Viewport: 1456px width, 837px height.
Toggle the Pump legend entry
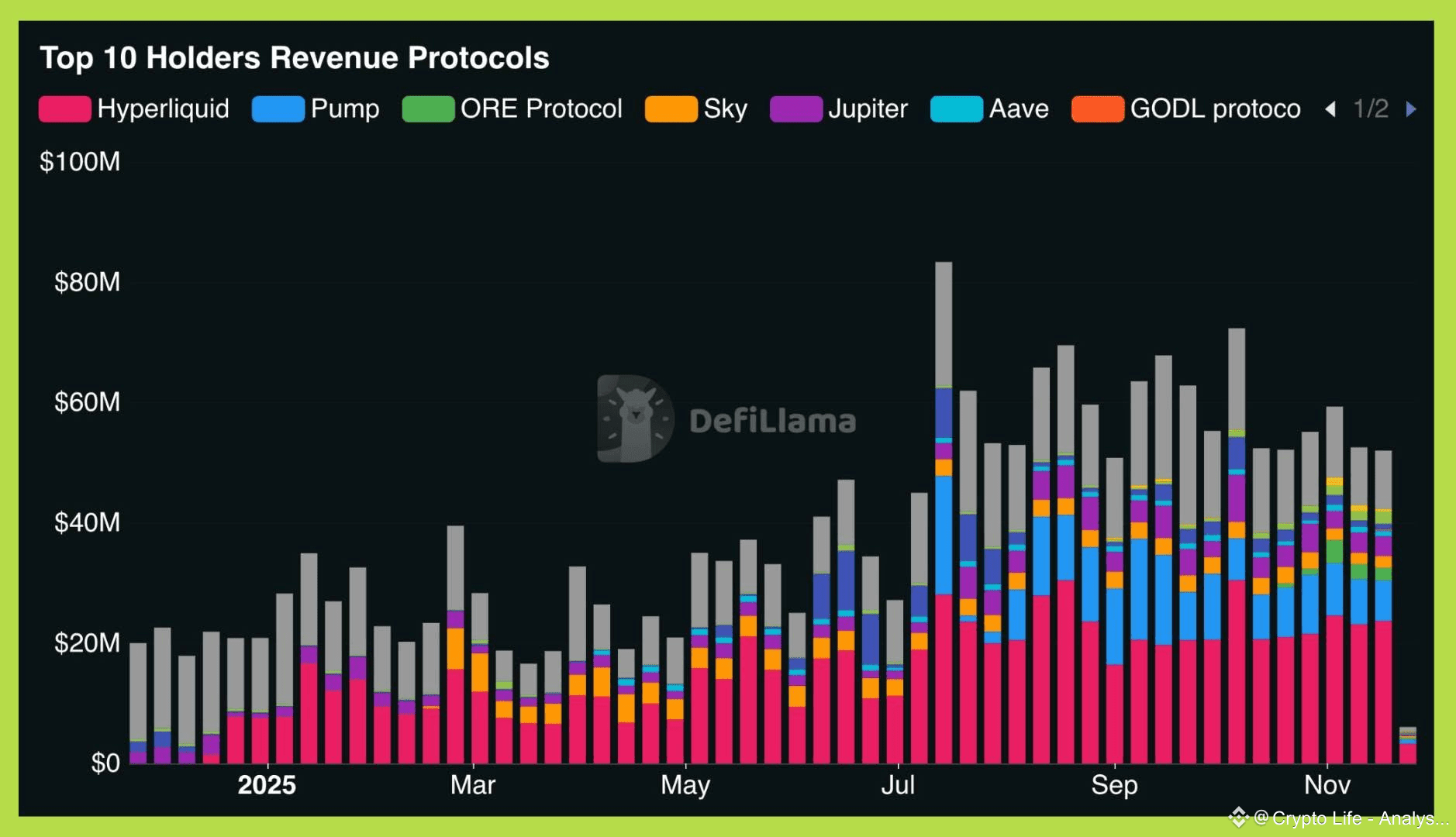tap(316, 108)
